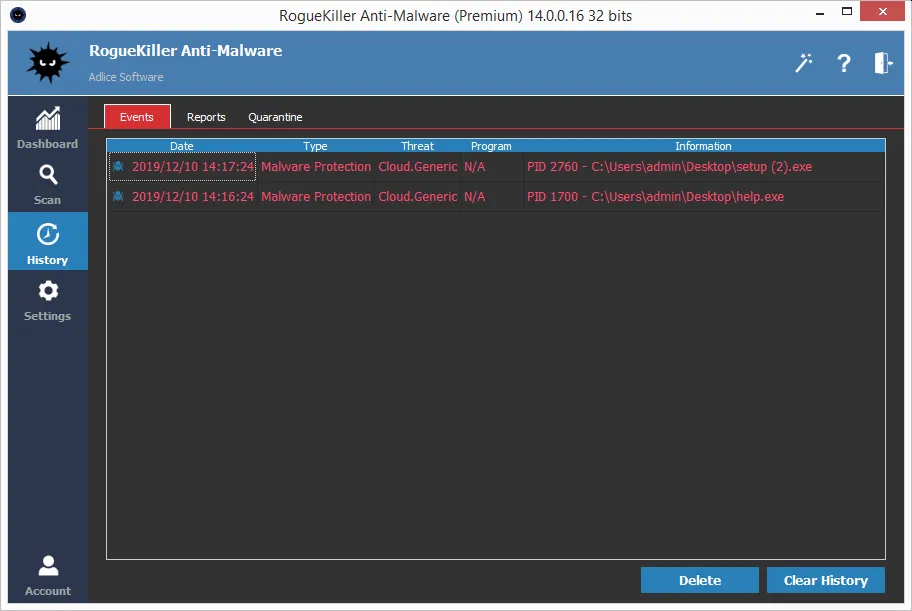Image resolution: width=912 pixels, height=611 pixels.
Task: Switch to the Quarantine tab
Action: point(275,117)
